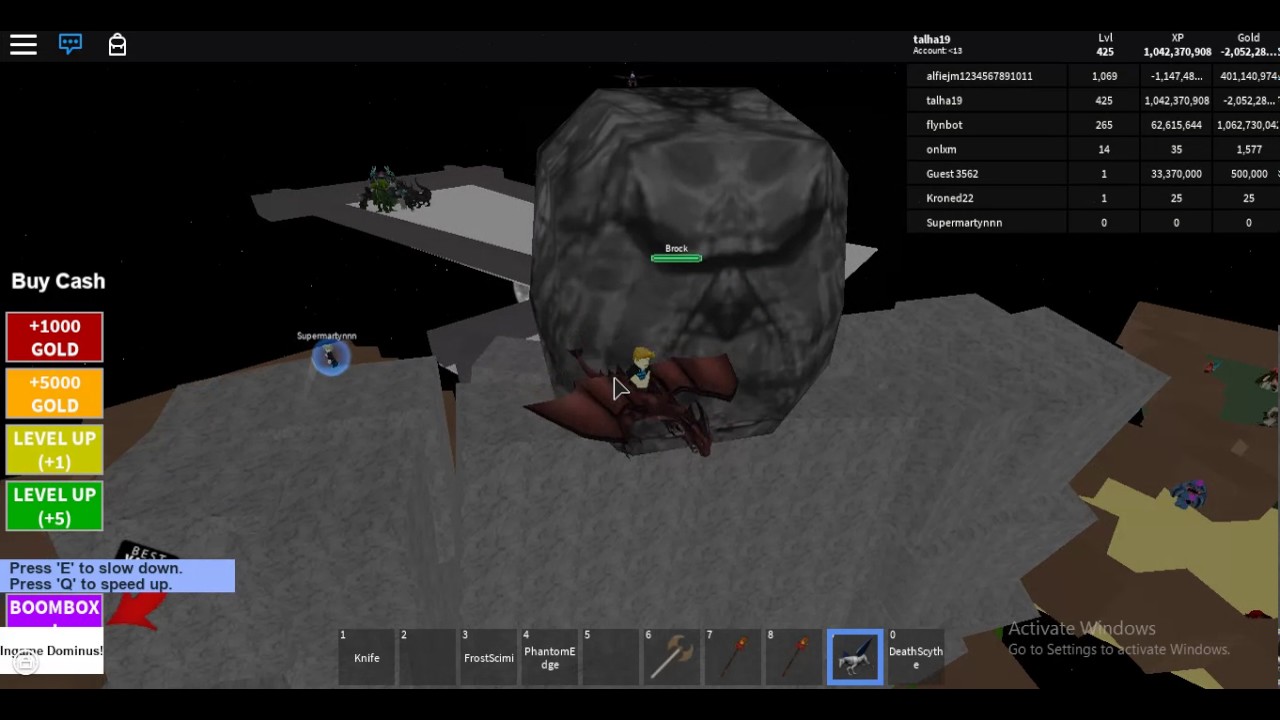The height and width of the screenshot is (720, 1280).
Task: Click the BOOMBOX purple button
Action: 54,612
